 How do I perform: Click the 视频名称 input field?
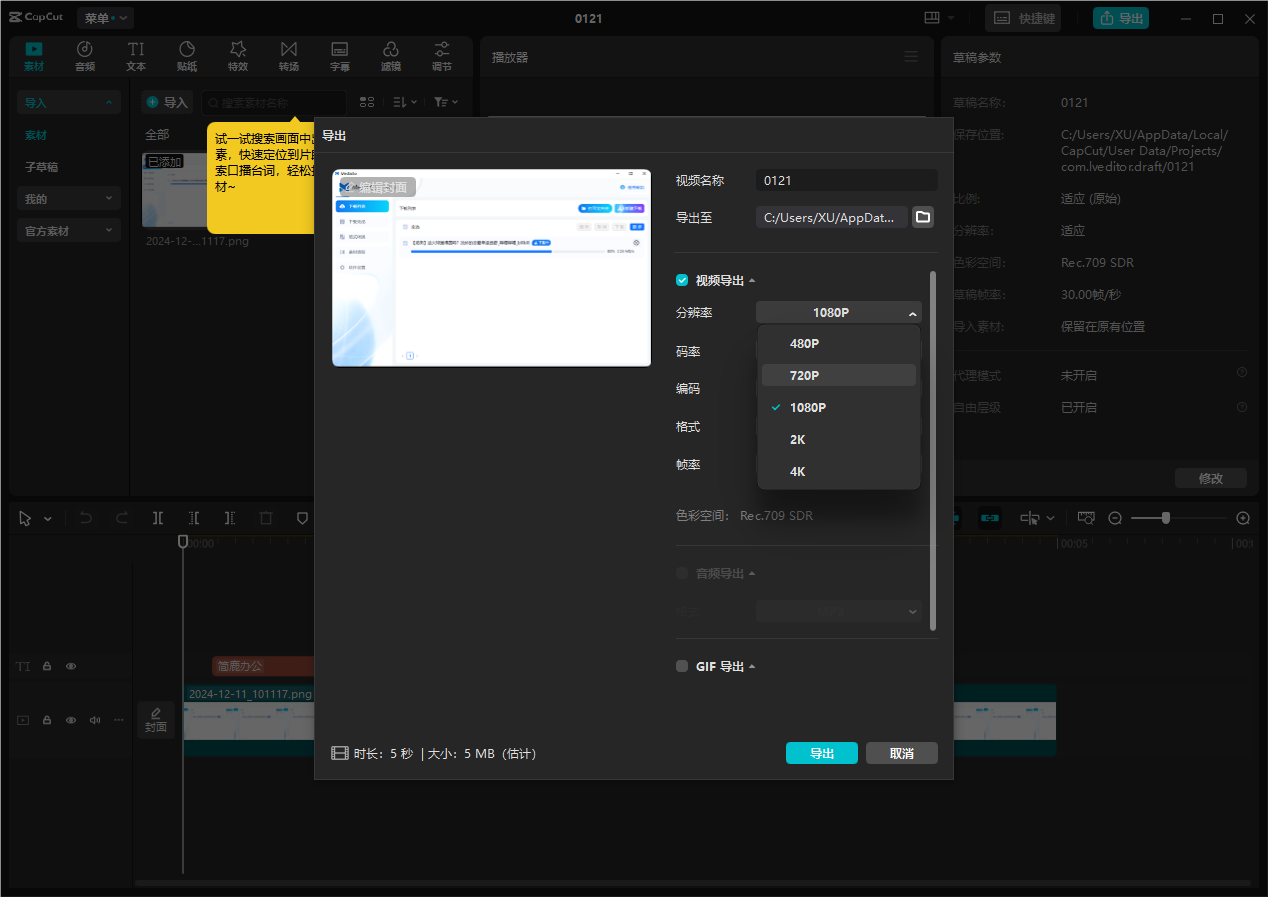(x=847, y=181)
